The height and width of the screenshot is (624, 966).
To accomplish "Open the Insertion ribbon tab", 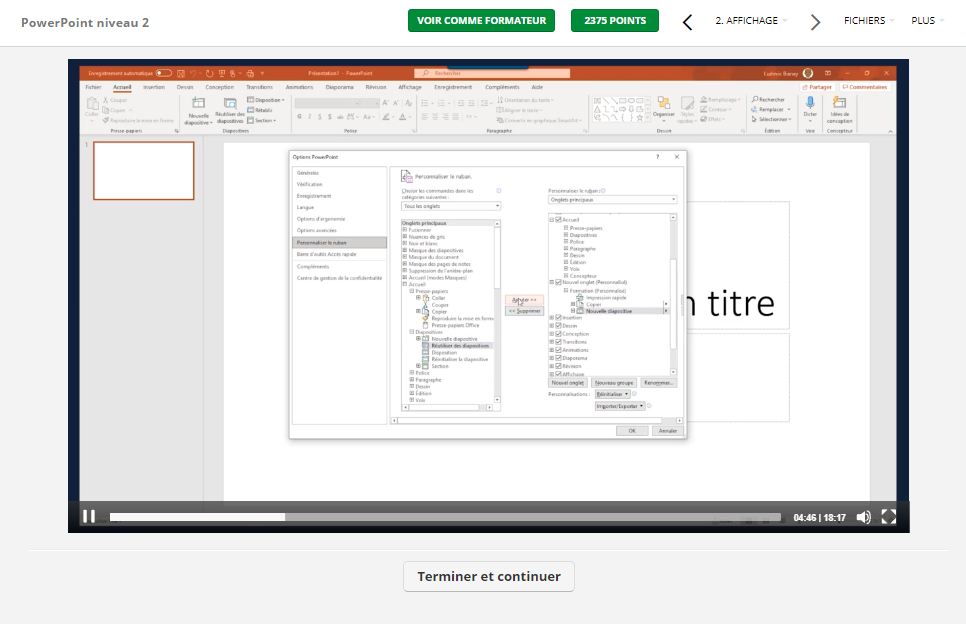I will (x=154, y=87).
